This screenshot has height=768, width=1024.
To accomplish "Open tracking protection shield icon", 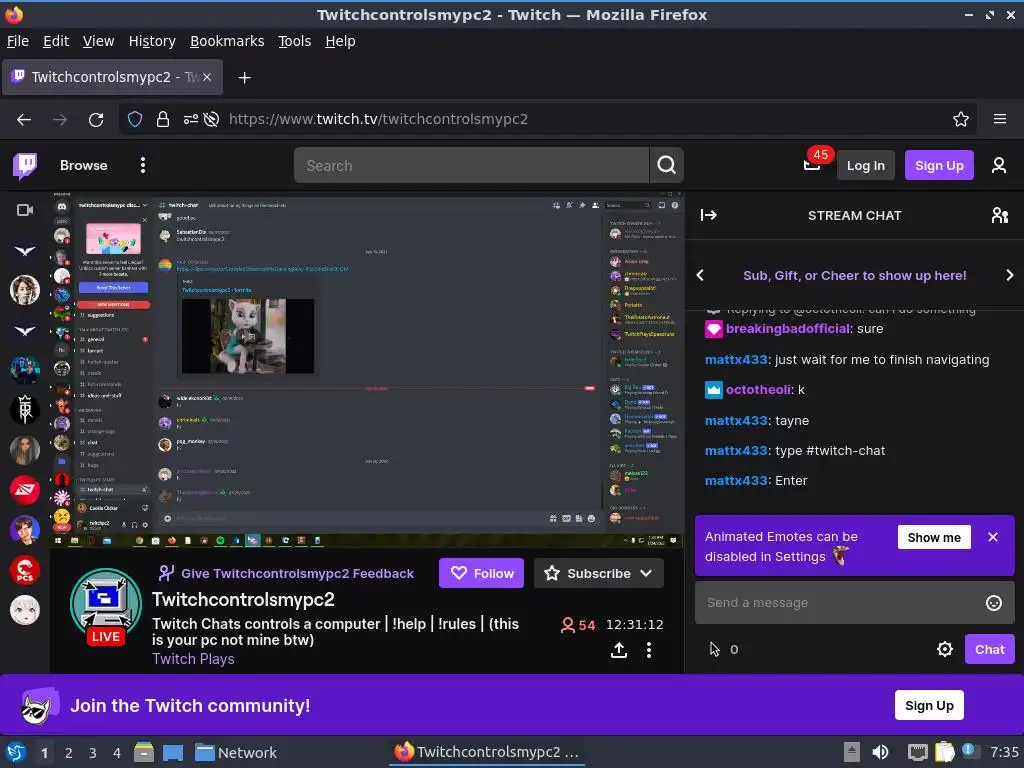I will [135, 119].
